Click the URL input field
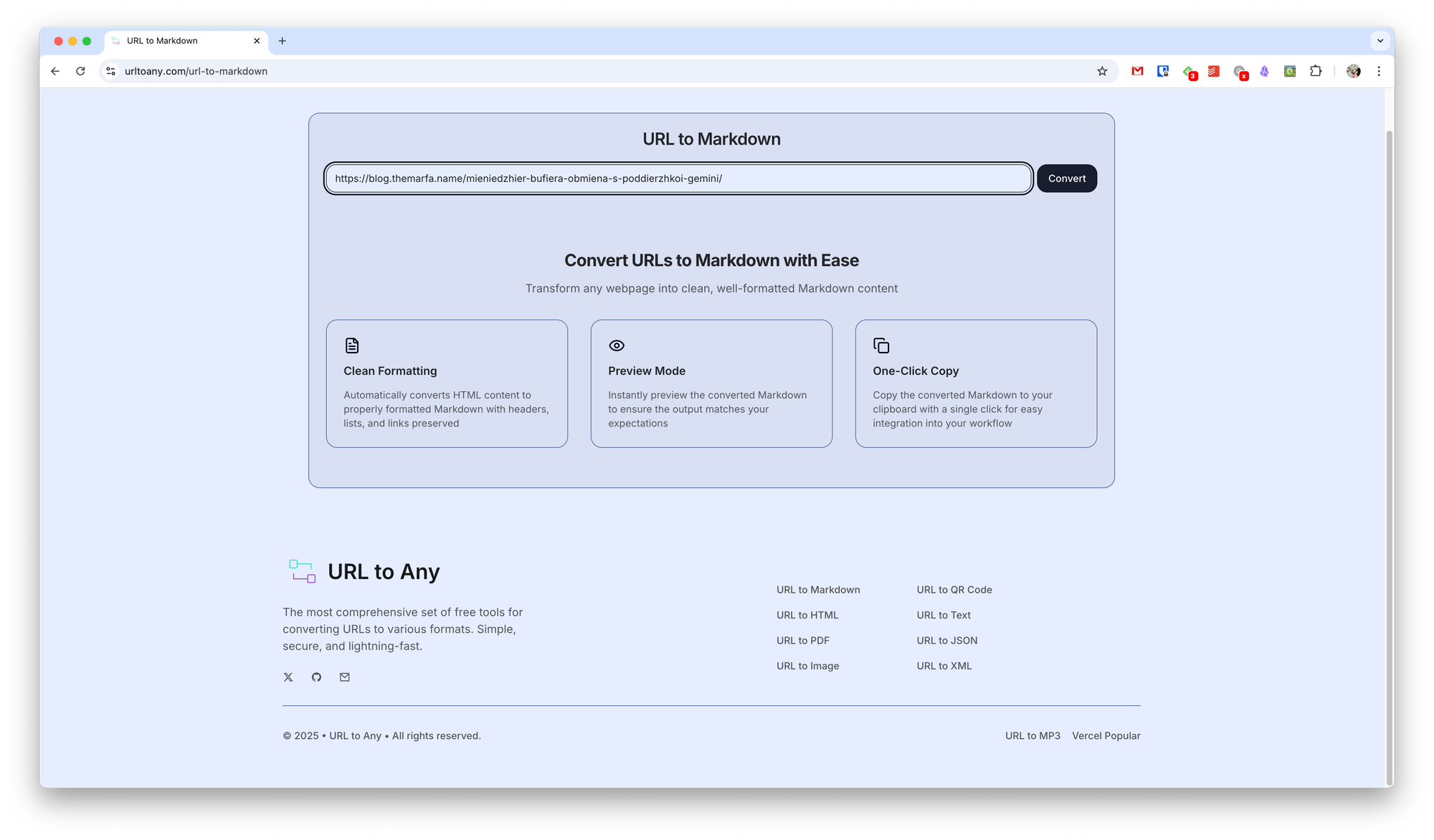The image size is (1434, 840). point(678,178)
